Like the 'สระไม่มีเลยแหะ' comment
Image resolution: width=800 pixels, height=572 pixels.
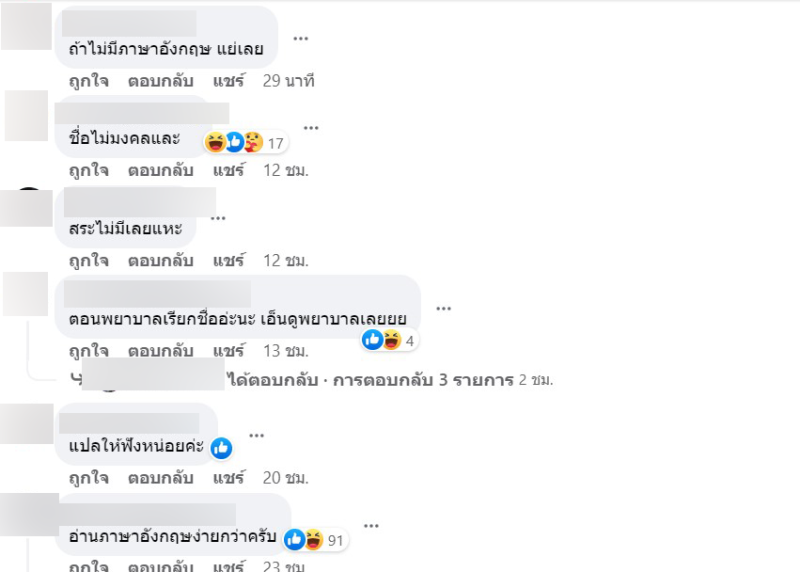(89, 261)
